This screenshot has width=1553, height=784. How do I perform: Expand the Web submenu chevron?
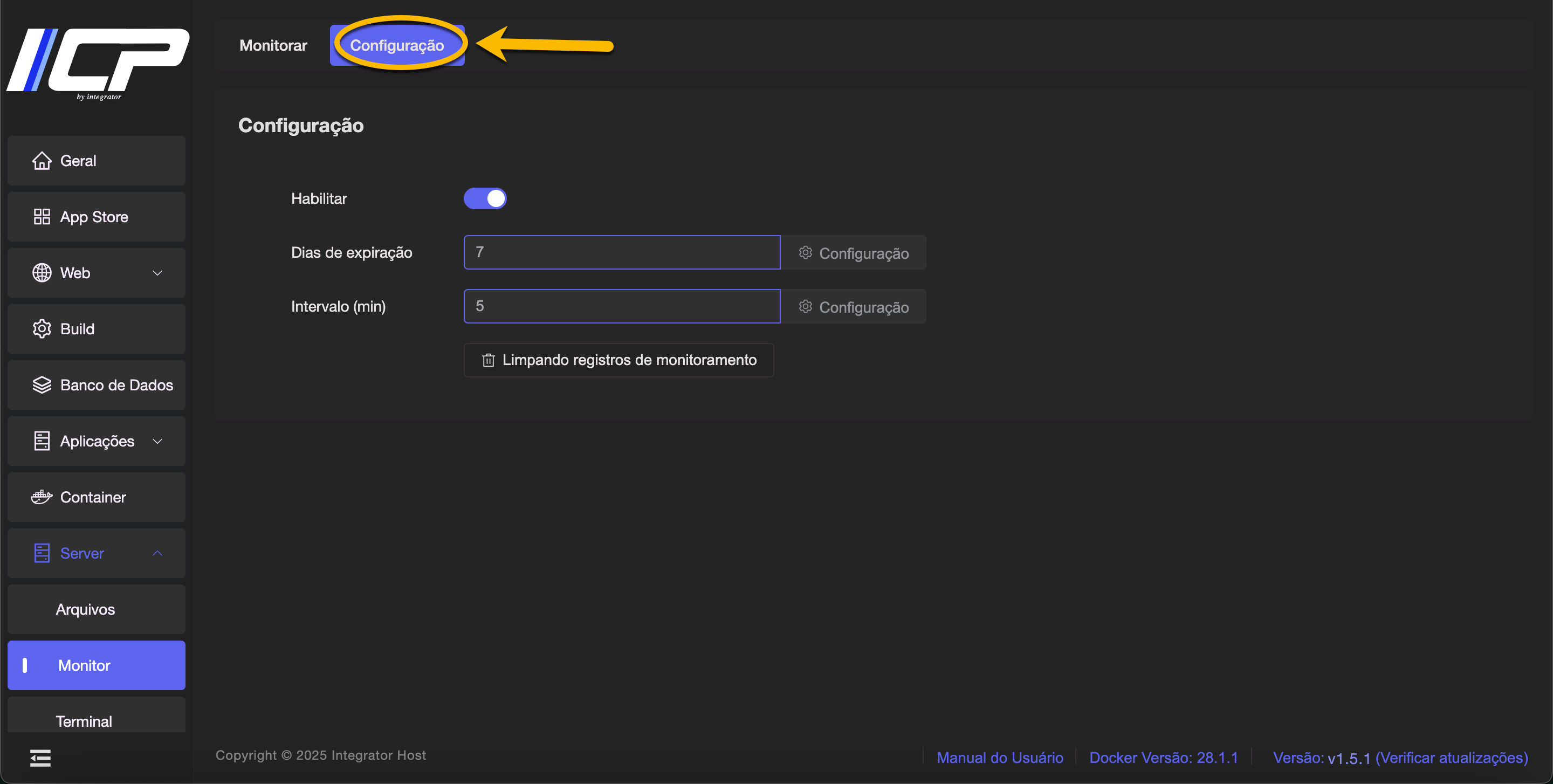click(157, 273)
